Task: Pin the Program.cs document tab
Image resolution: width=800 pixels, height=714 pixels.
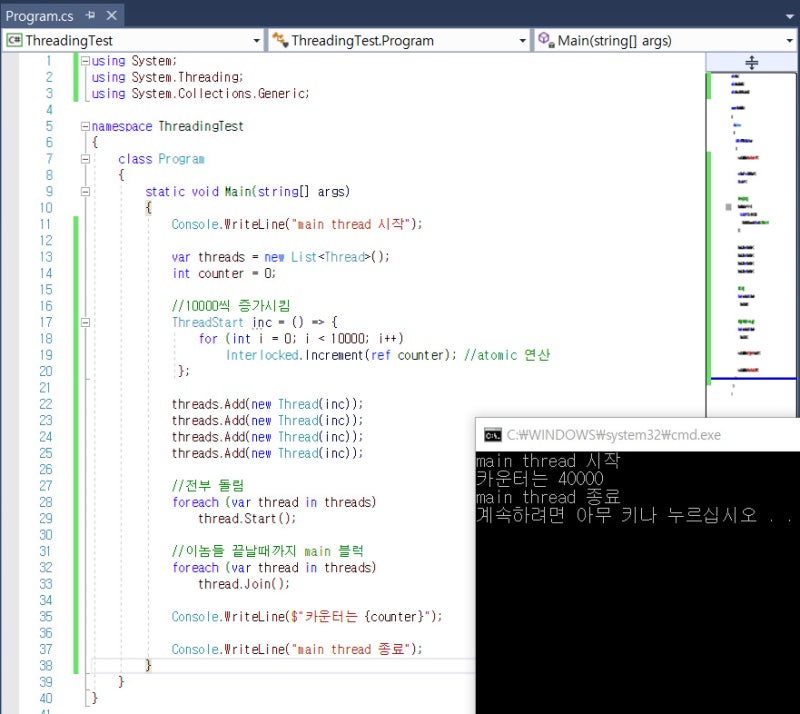Action: (89, 17)
